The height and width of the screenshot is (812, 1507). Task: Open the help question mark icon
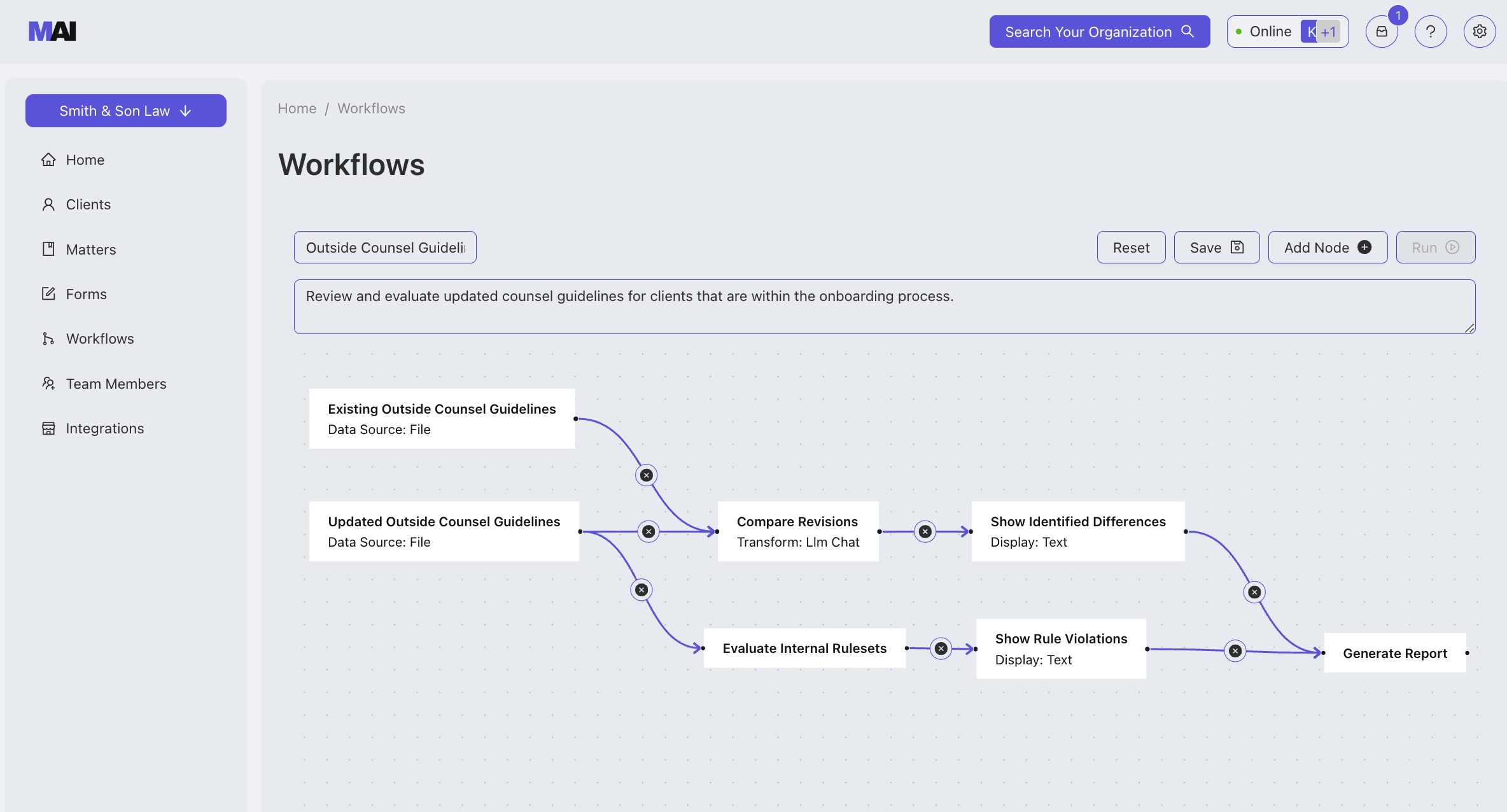tap(1431, 31)
